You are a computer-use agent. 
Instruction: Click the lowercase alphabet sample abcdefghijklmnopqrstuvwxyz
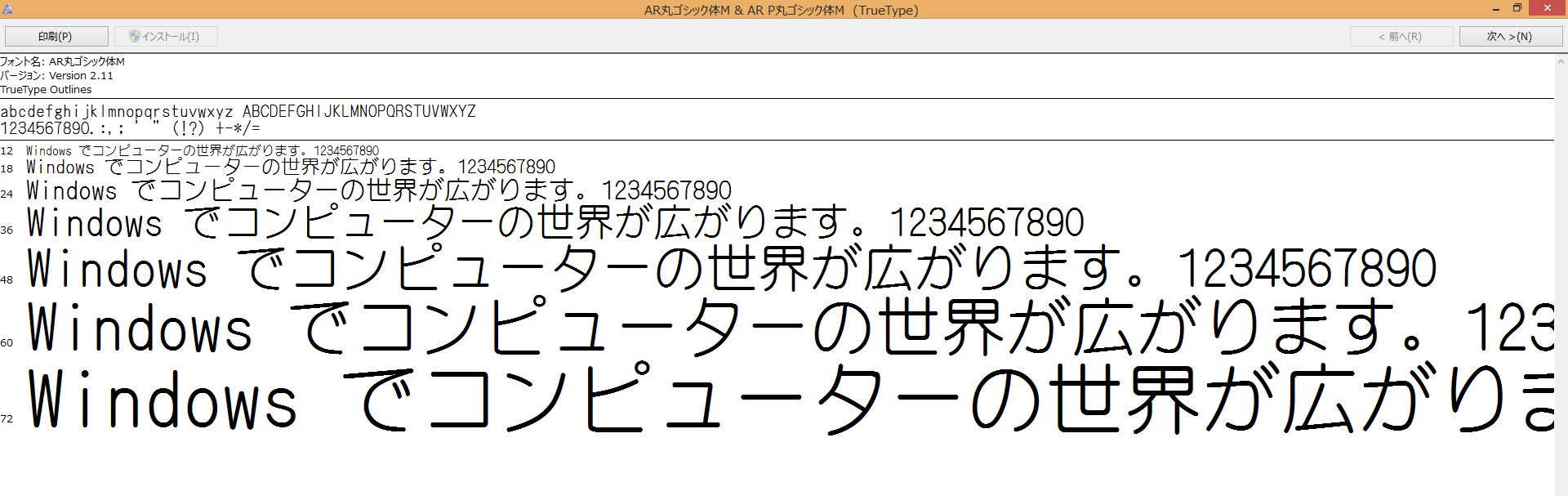[117, 111]
